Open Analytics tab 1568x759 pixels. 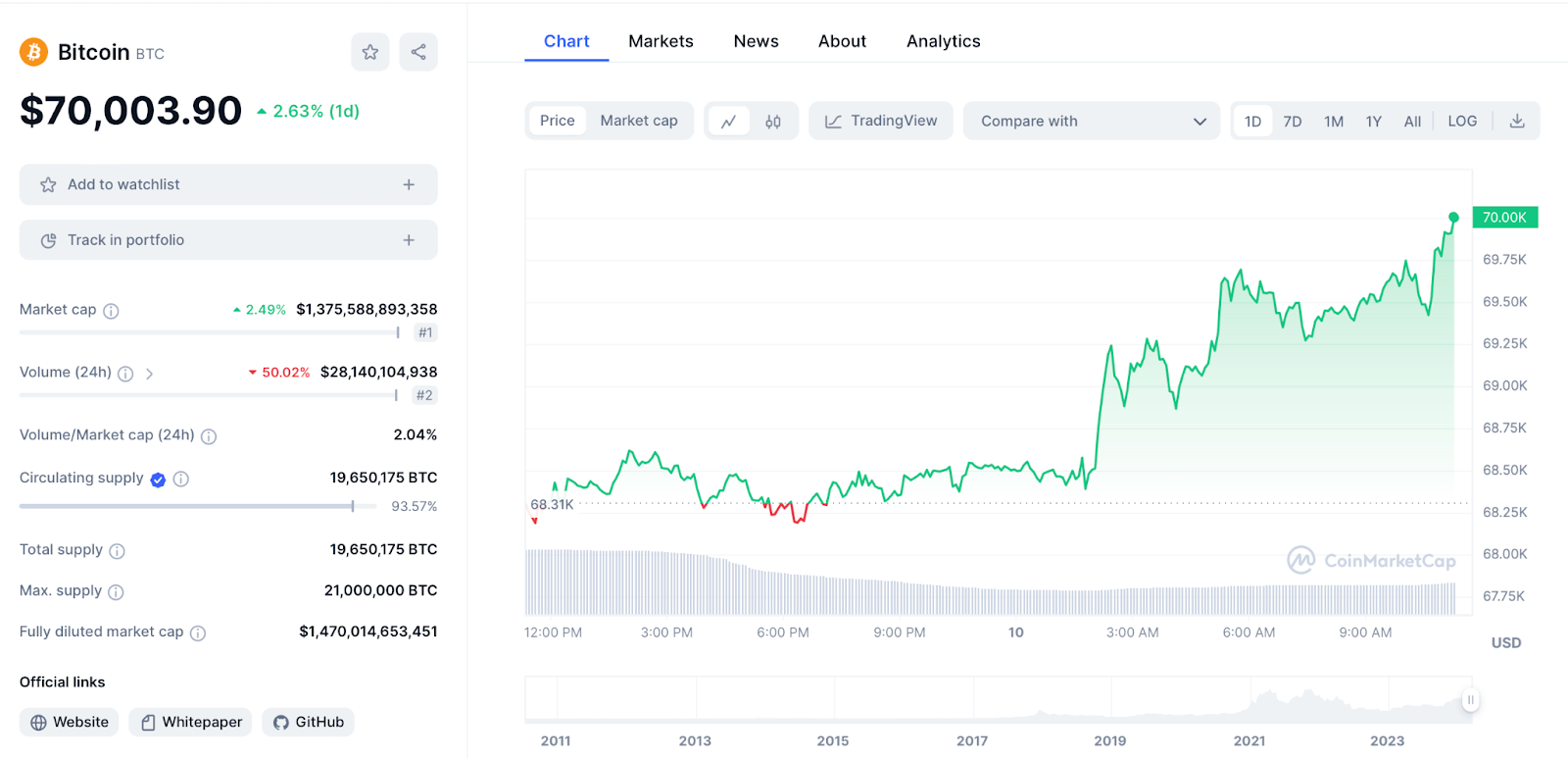(943, 41)
